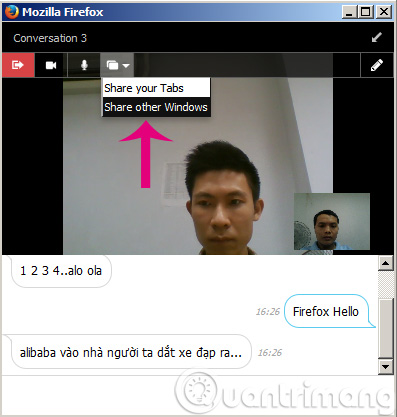Click the chat scrollbar down arrow

(x=386, y=367)
